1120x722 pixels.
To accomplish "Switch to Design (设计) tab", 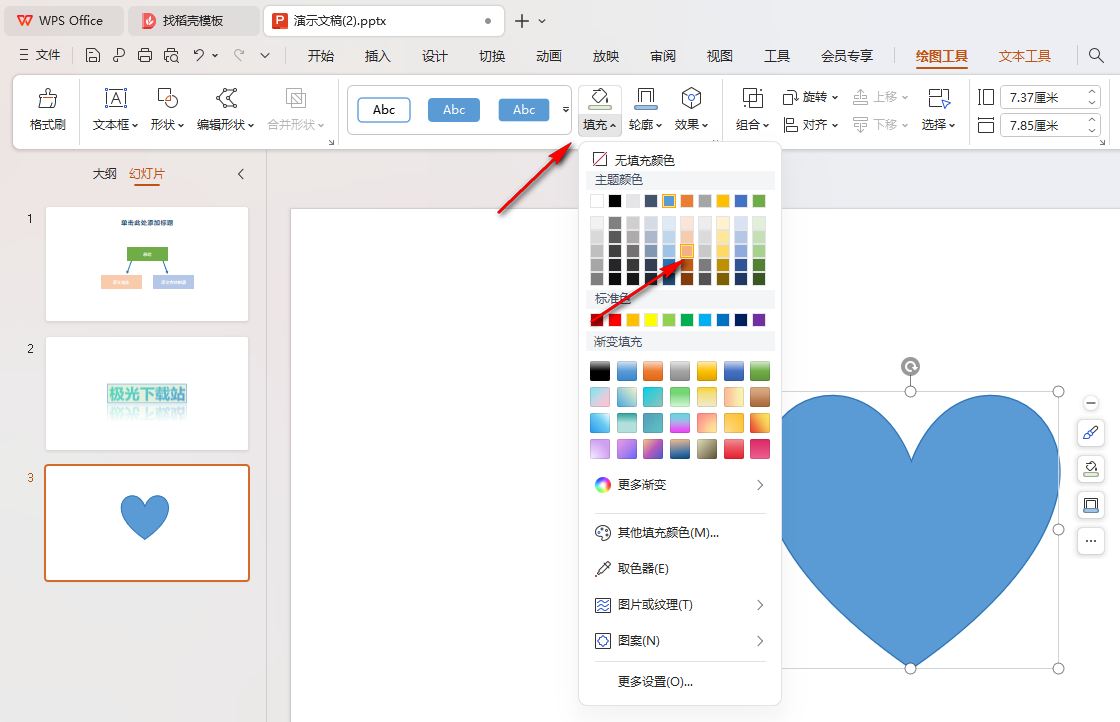I will click(434, 56).
